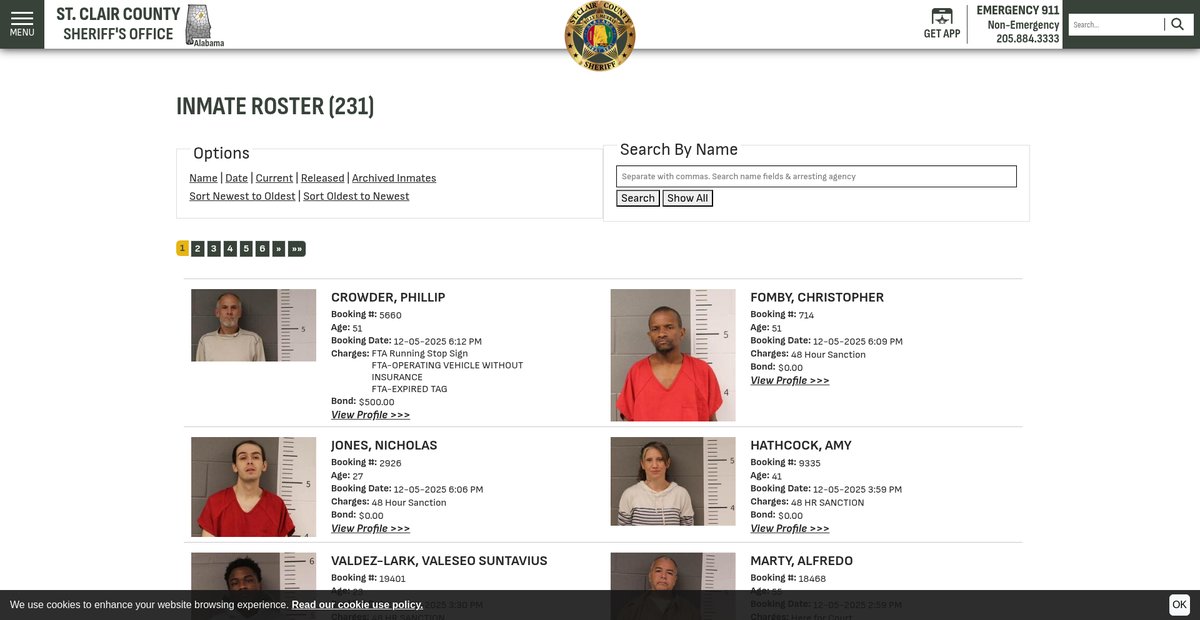This screenshot has width=1200, height=620.
Task: Click the name FOMBY, CHRISTOPHER
Action: point(817,297)
